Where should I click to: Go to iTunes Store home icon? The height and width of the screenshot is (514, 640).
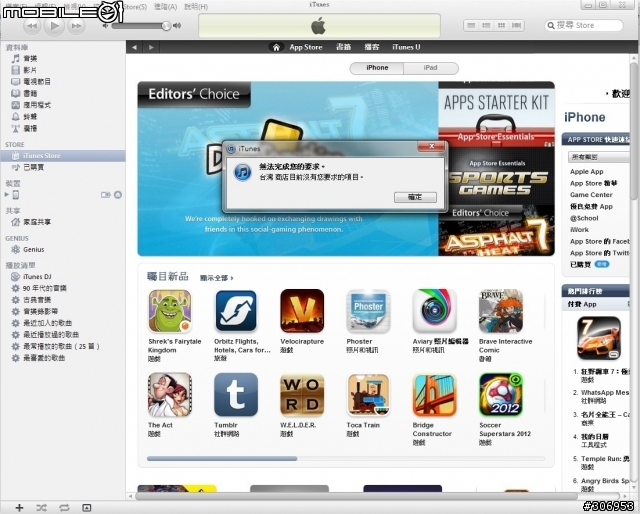coord(276,47)
